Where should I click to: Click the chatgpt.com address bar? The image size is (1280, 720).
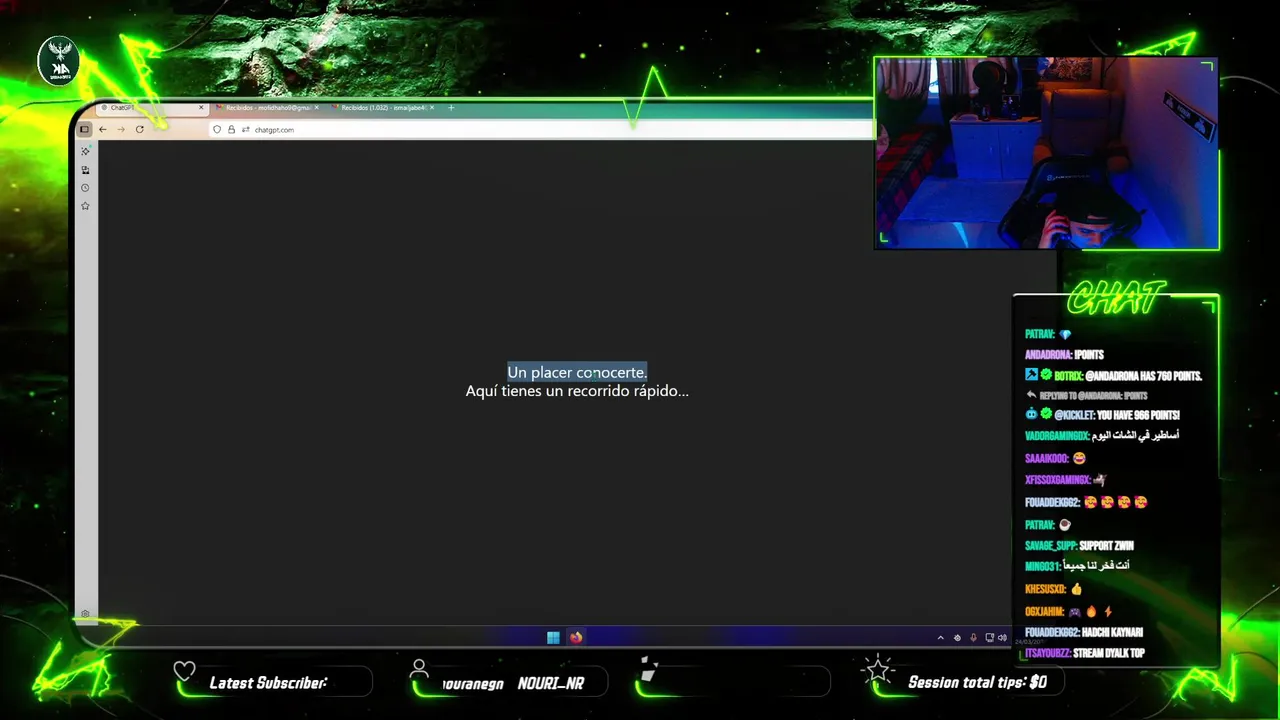(540, 129)
